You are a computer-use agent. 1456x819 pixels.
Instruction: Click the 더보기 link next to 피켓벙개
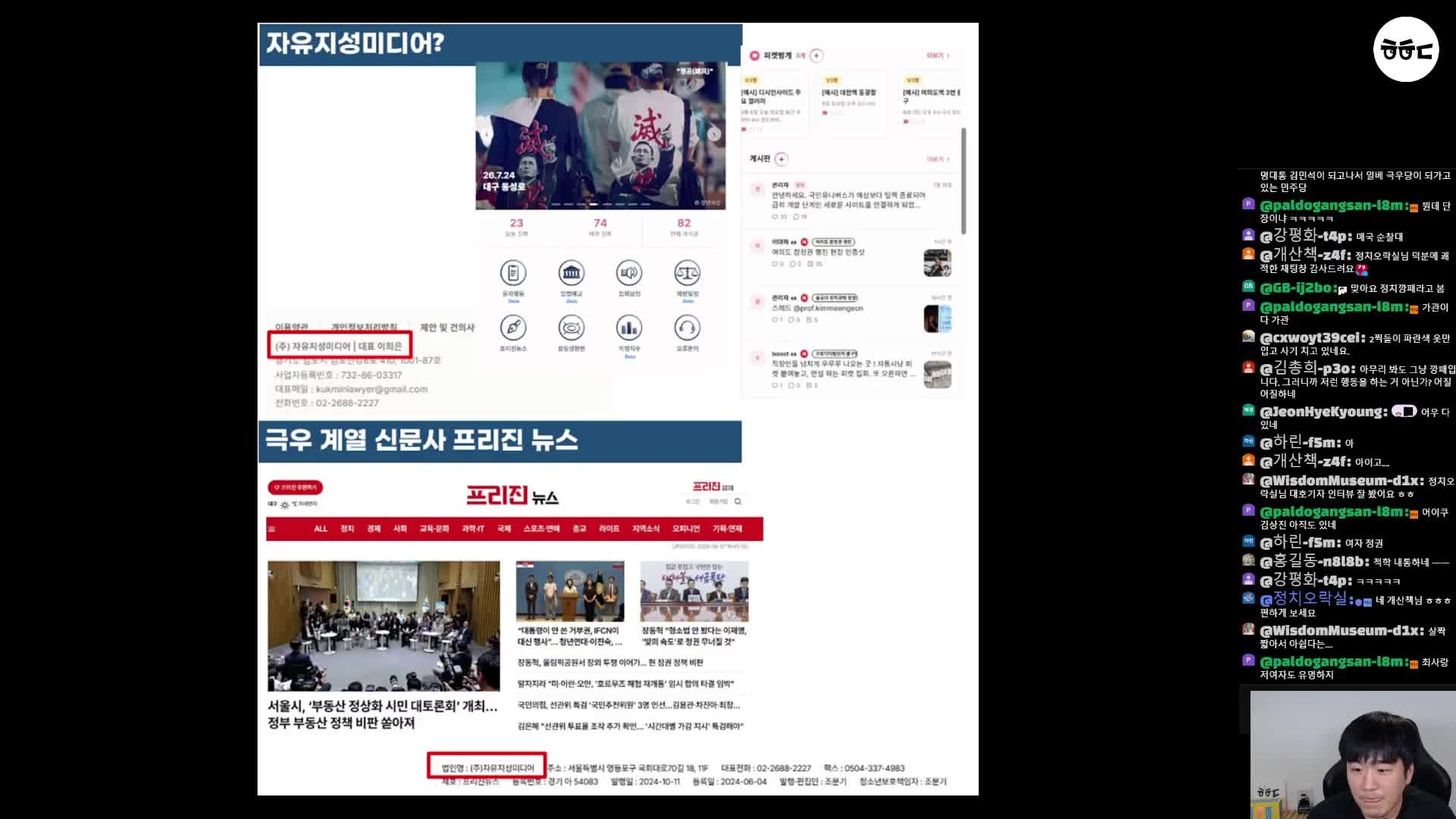point(937,56)
